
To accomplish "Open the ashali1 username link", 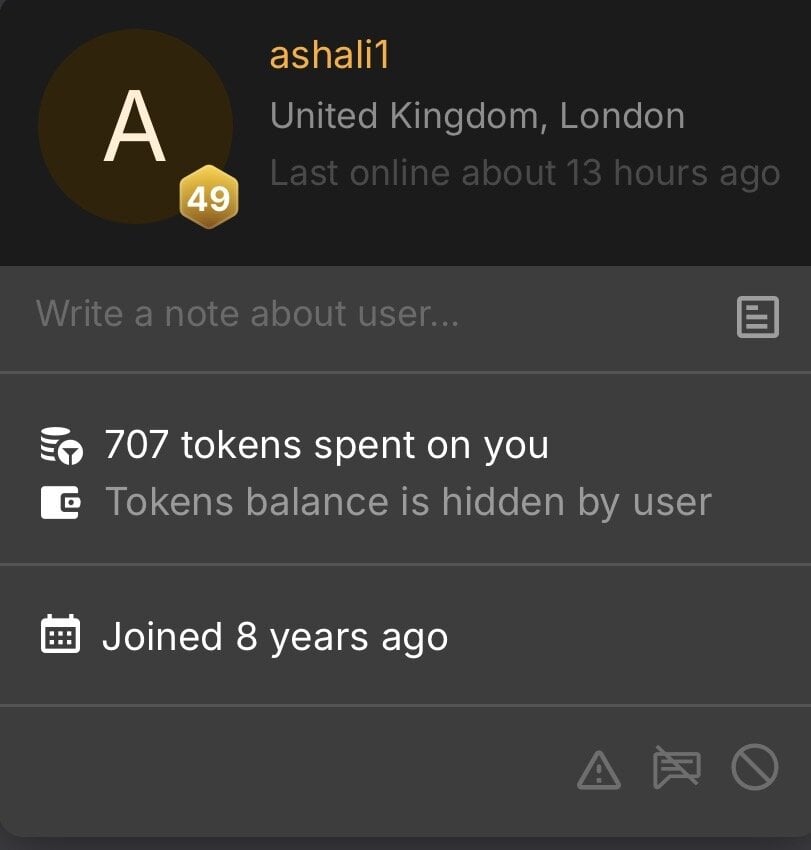I will (x=329, y=56).
